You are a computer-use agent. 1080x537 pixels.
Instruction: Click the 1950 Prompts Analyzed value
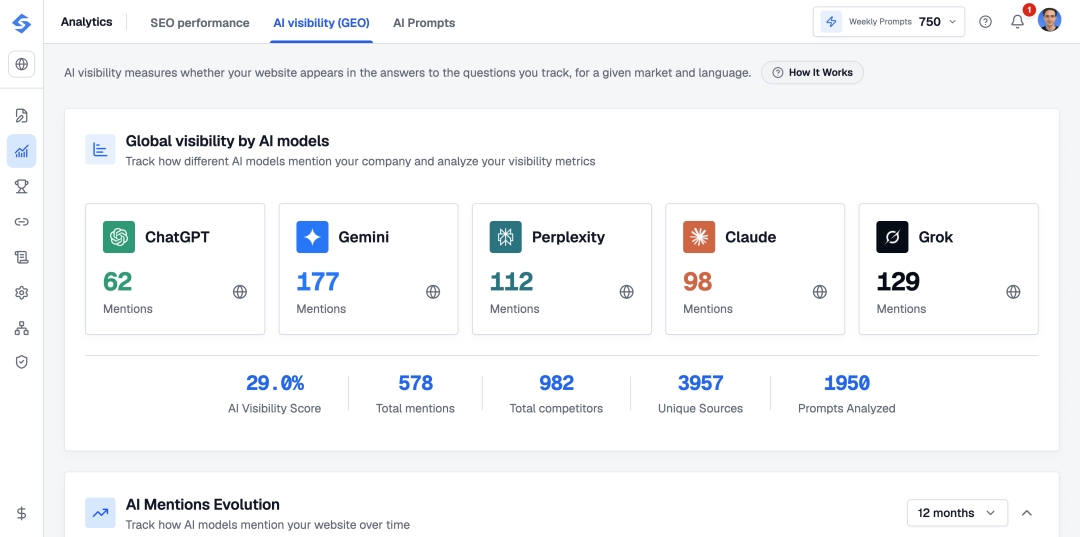point(847,383)
